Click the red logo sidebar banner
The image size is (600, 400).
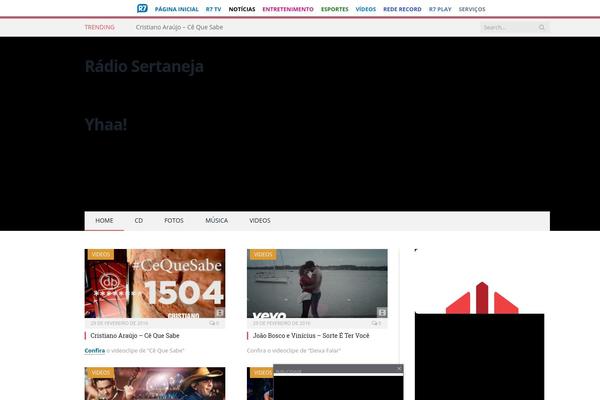482,298
